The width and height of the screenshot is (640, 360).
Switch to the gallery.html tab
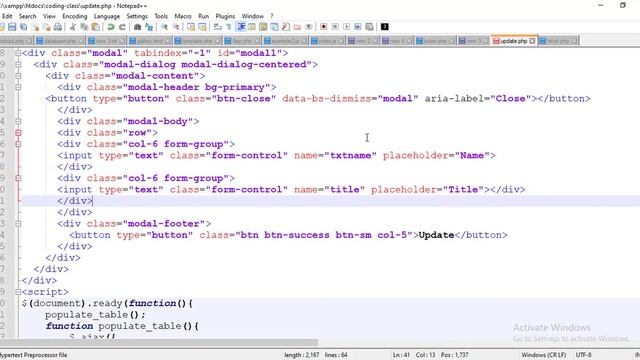coord(151,41)
